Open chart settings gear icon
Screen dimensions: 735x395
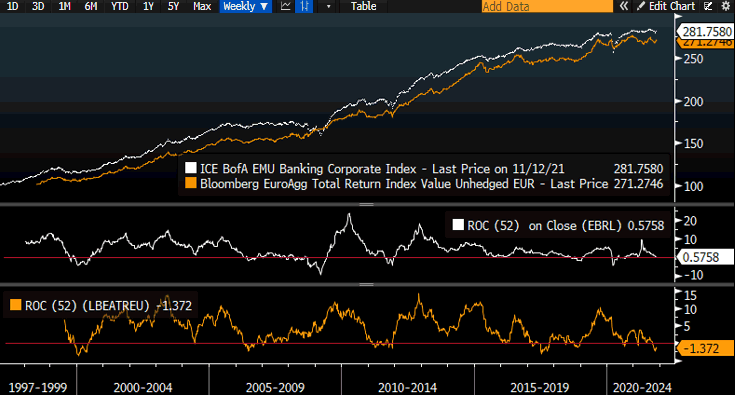pyautogui.click(x=725, y=6)
